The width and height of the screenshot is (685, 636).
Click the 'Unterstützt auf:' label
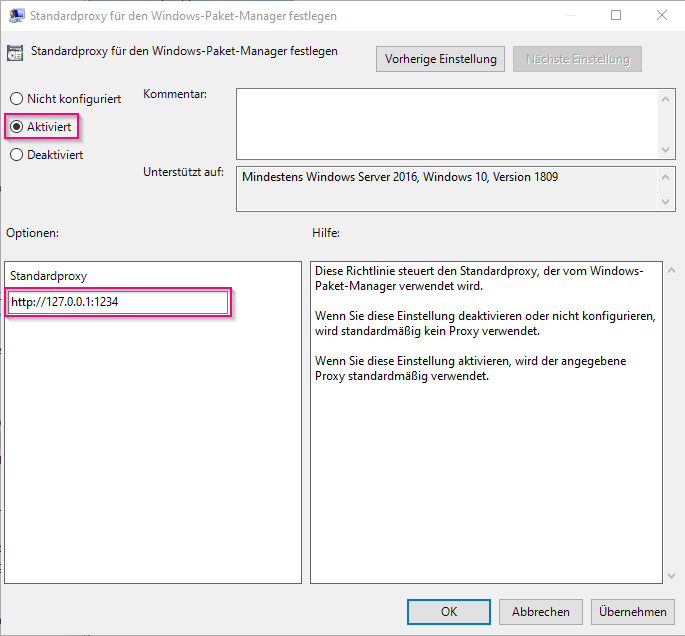(x=183, y=172)
